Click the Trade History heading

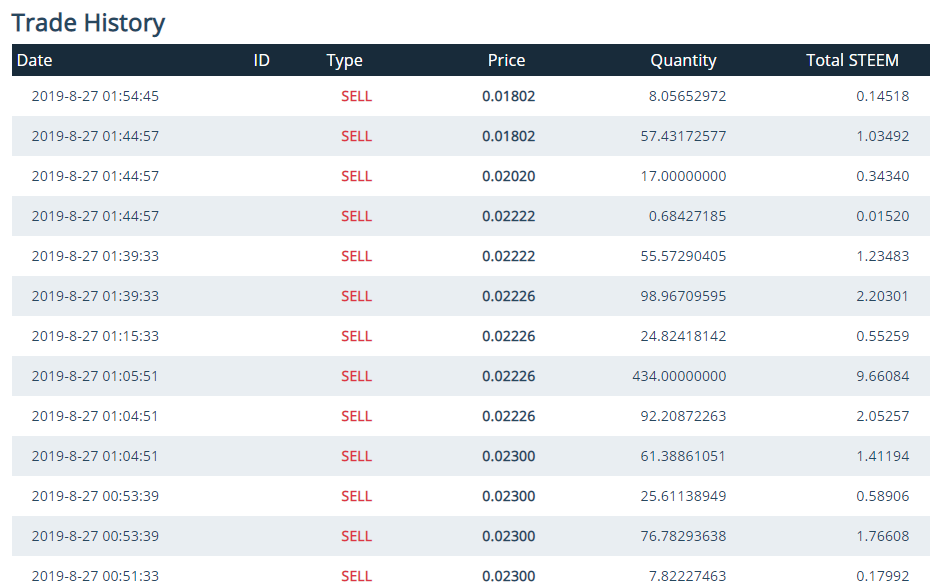[x=88, y=23]
